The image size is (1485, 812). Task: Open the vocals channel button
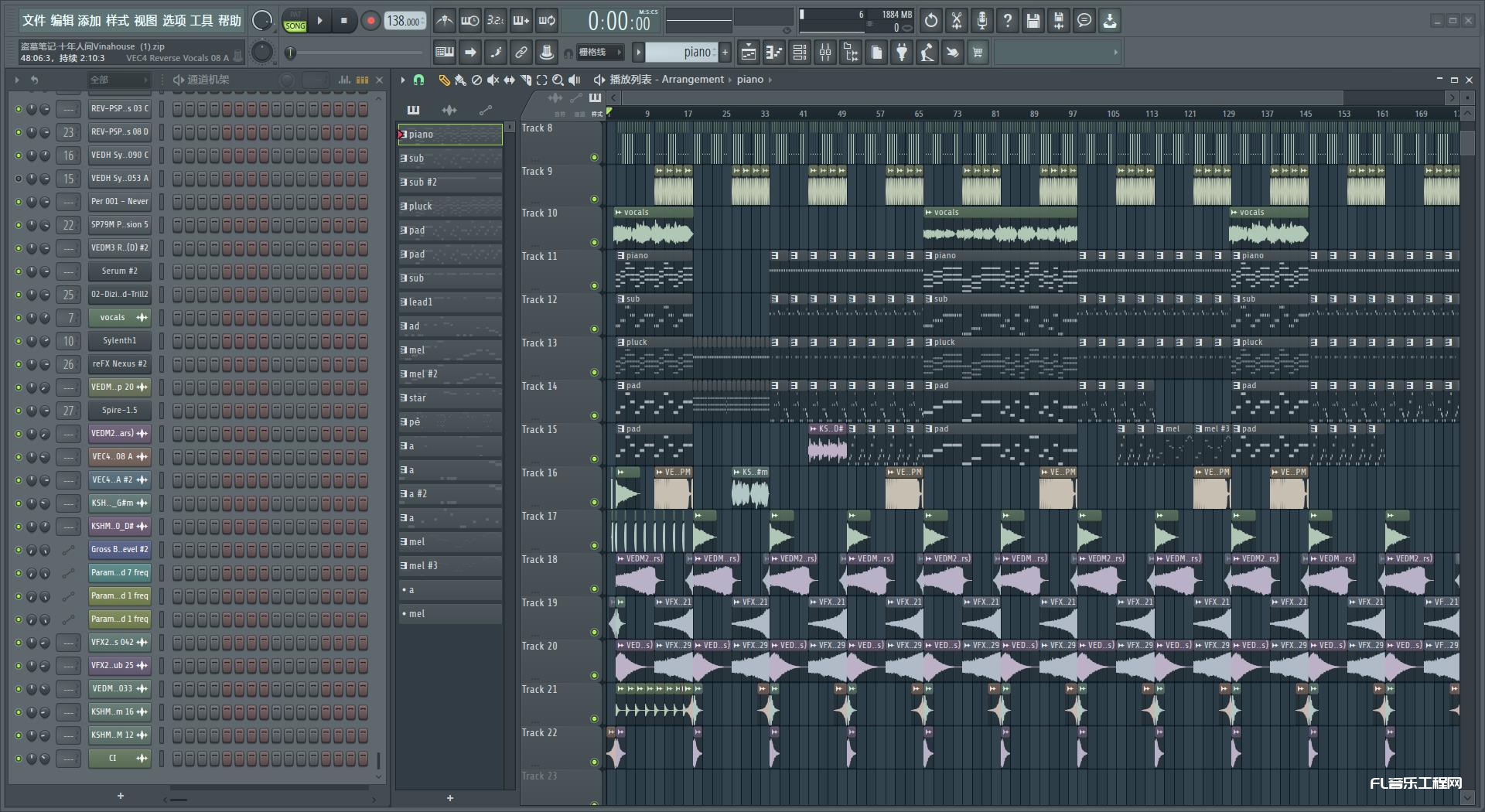coord(119,318)
